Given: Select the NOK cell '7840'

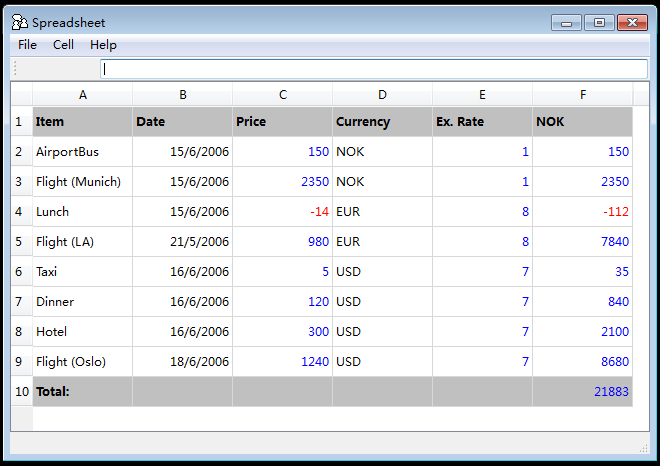Looking at the screenshot, I should pyautogui.click(x=583, y=242).
